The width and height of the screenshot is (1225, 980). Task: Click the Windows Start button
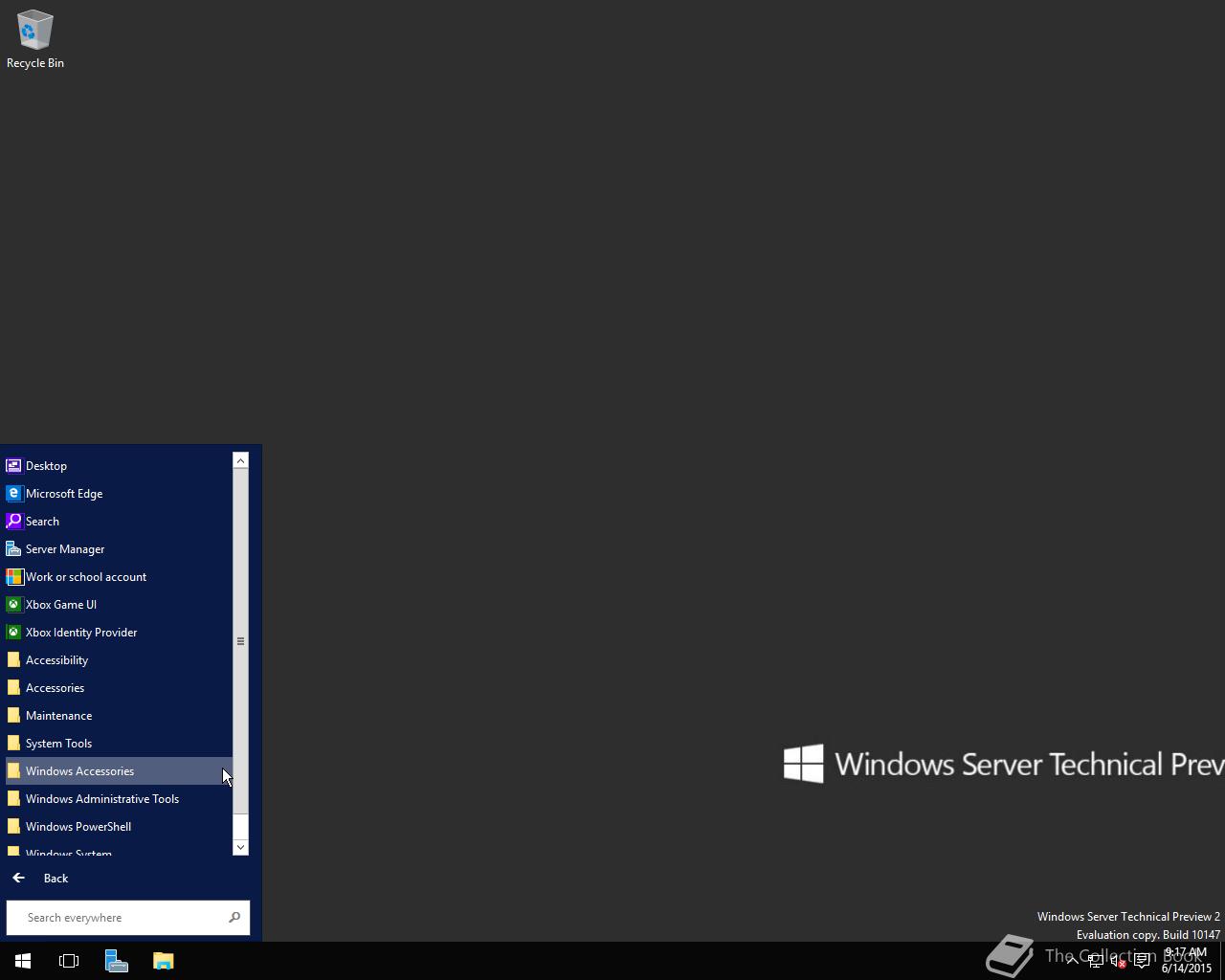click(23, 961)
